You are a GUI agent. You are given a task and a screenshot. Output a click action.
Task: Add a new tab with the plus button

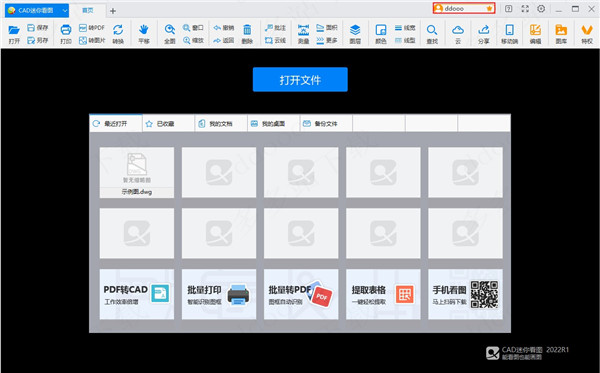(x=113, y=11)
